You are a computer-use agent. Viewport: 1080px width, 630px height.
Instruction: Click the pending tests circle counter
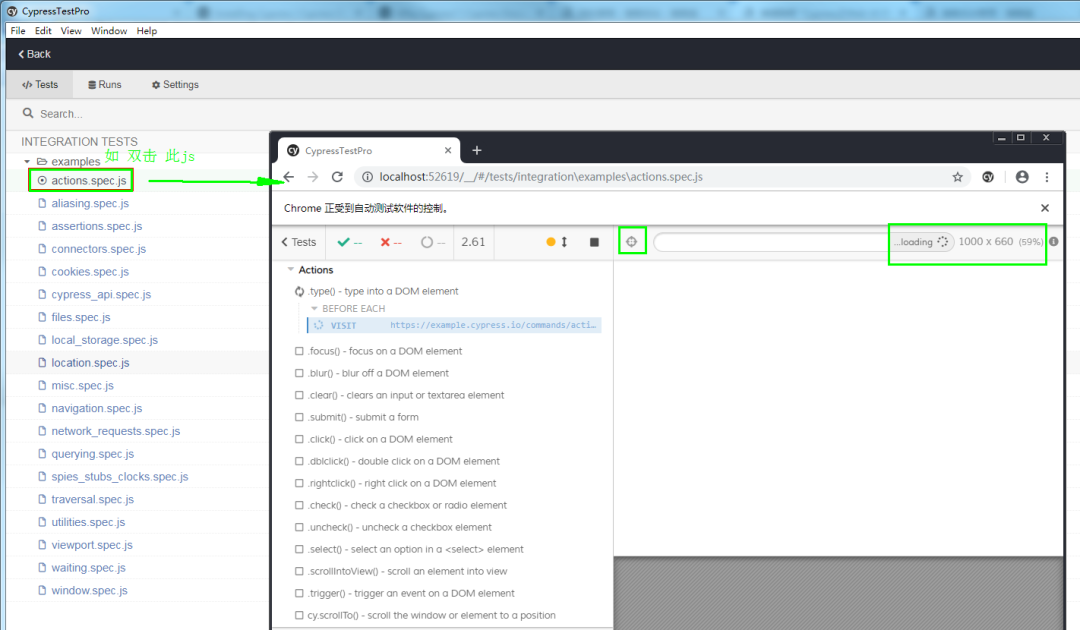coord(433,242)
